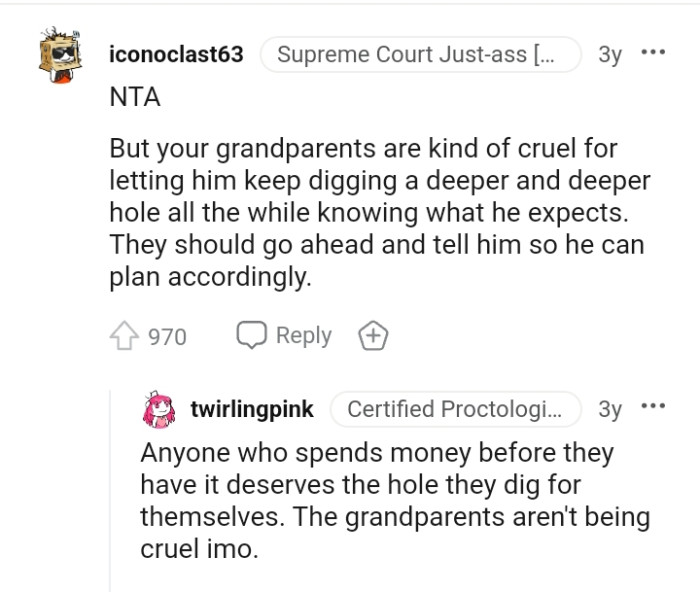Image resolution: width=700 pixels, height=592 pixels.
Task: Open iconoclast63's profile via username
Action: (x=176, y=55)
